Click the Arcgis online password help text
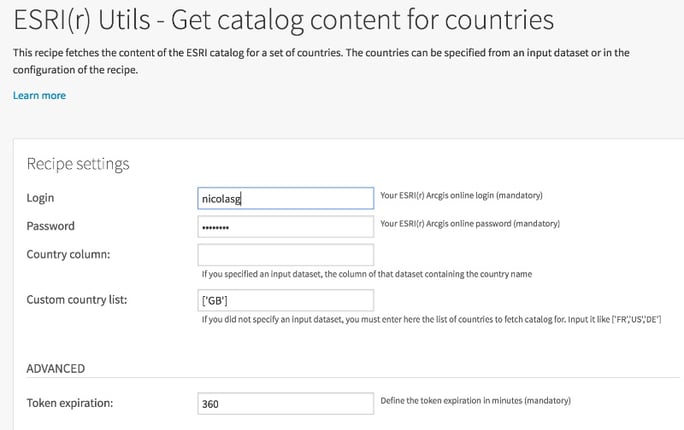684x430 pixels. [x=470, y=224]
